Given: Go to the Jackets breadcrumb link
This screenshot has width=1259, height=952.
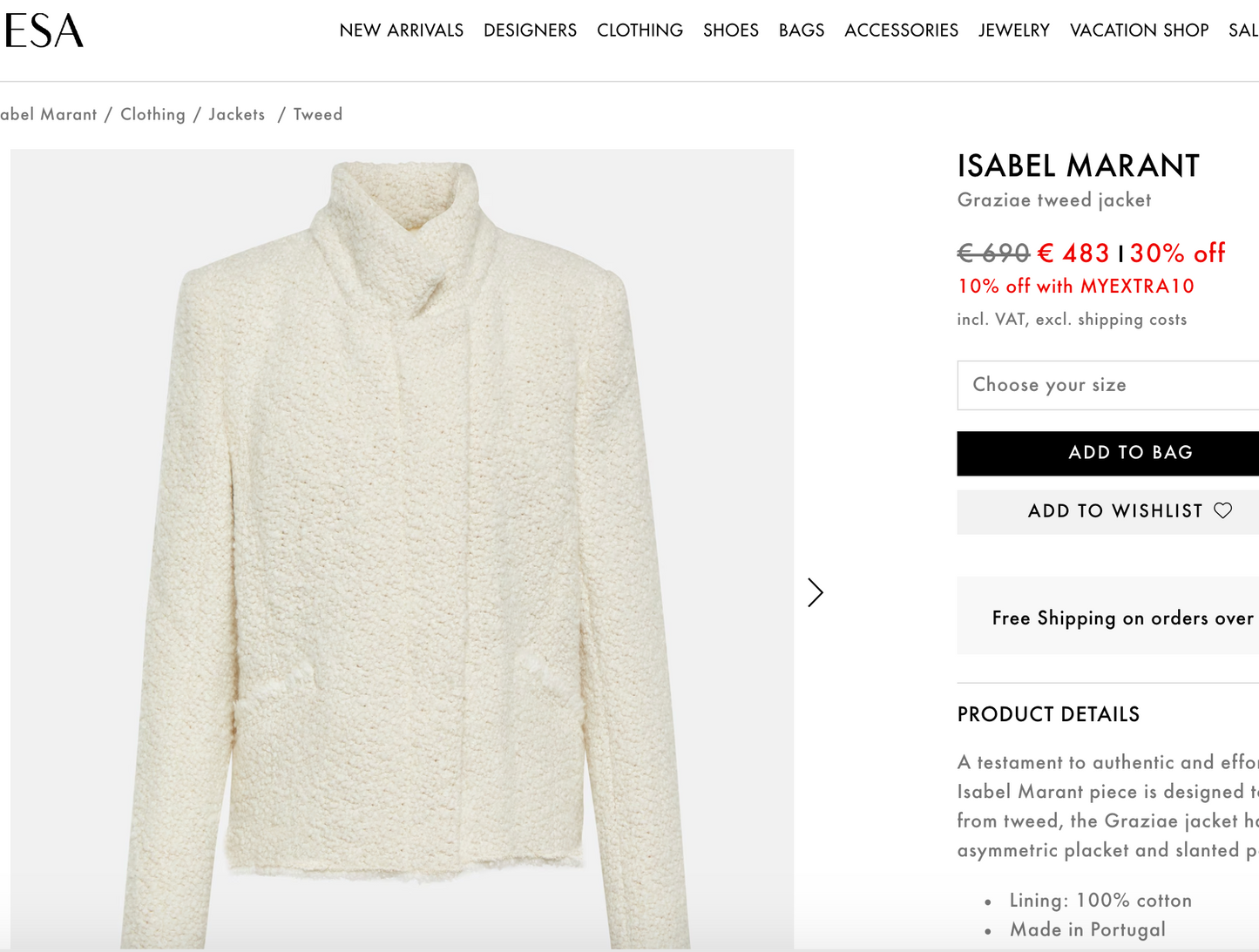Looking at the screenshot, I should tap(236, 114).
